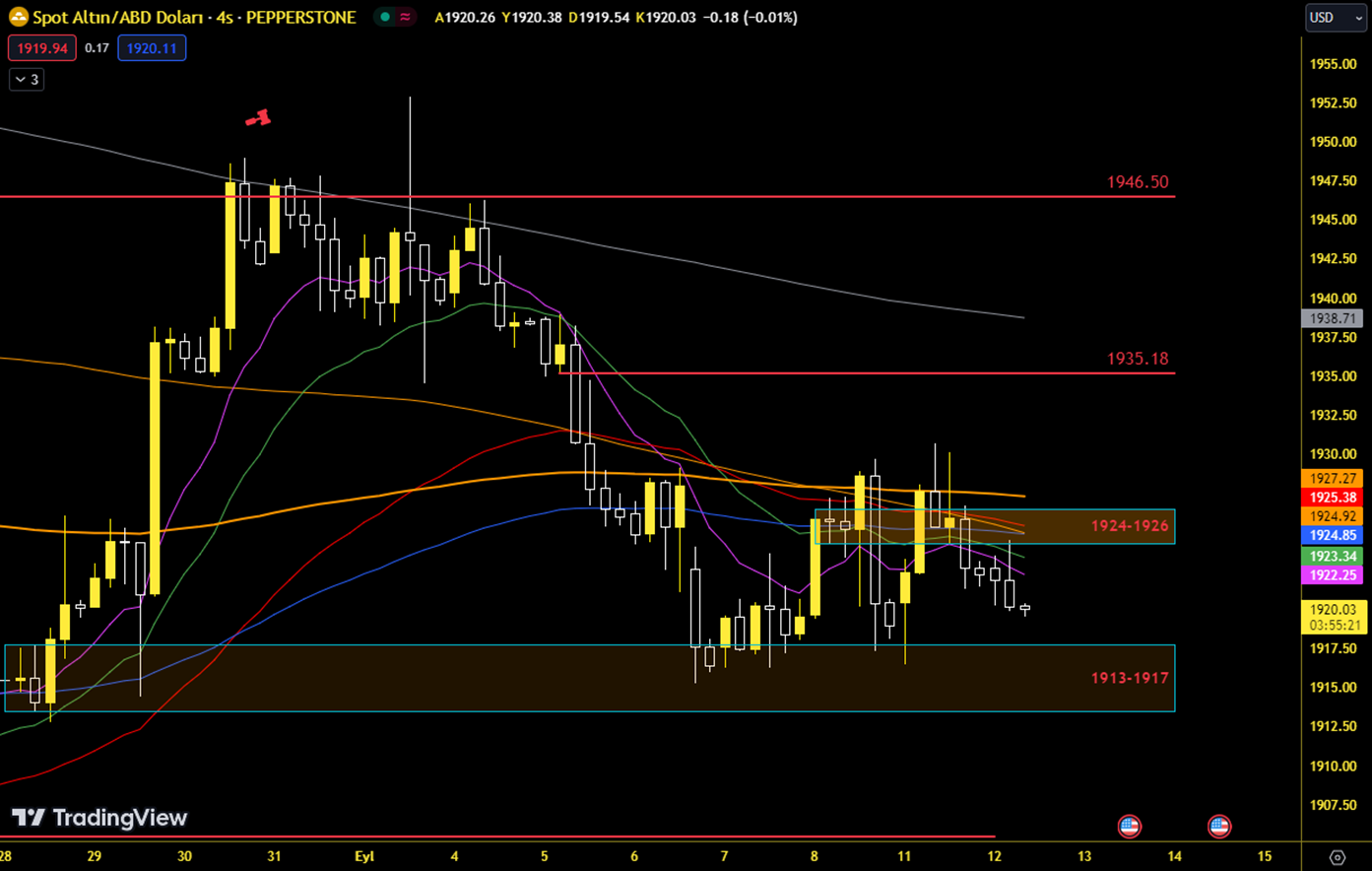The width and height of the screenshot is (1372, 871).
Task: Open the US economic event near 13
Action: 1129,826
